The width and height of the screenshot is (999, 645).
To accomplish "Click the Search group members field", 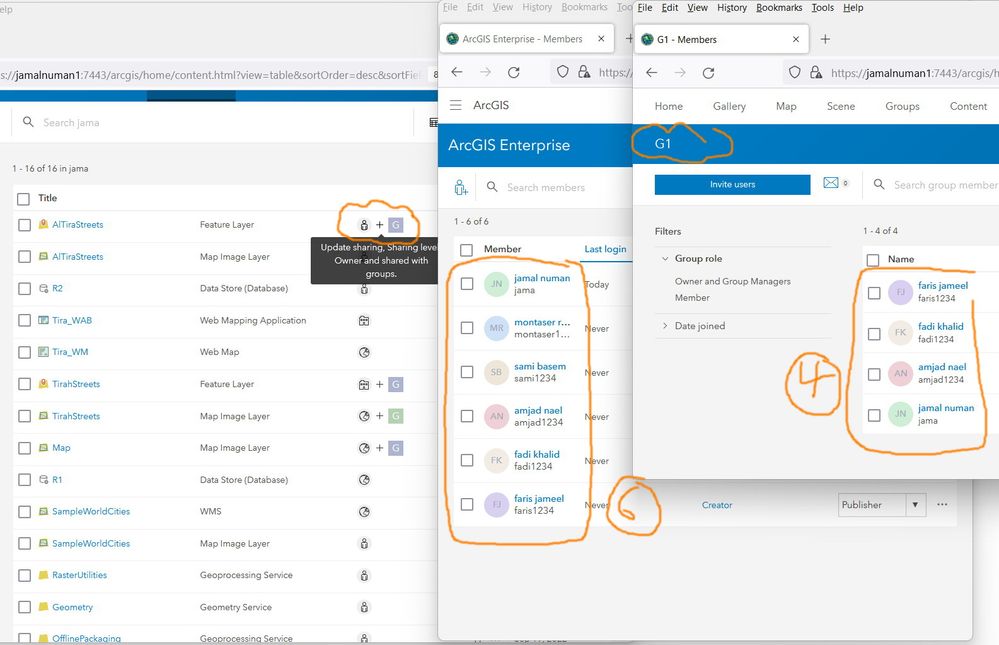I will click(945, 185).
